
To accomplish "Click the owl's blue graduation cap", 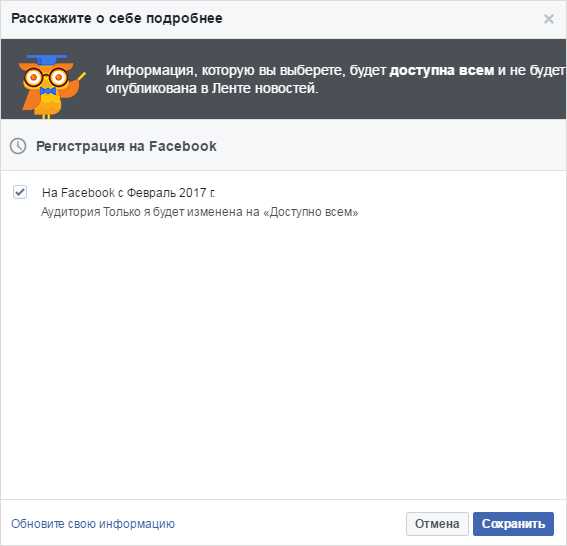I will (47, 57).
